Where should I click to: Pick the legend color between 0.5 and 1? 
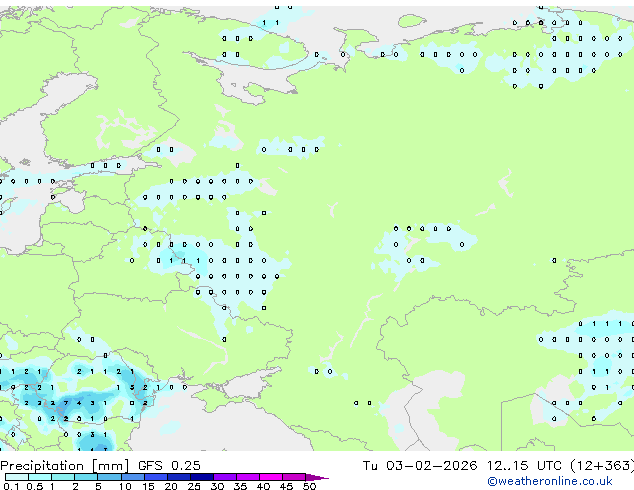click(40, 477)
